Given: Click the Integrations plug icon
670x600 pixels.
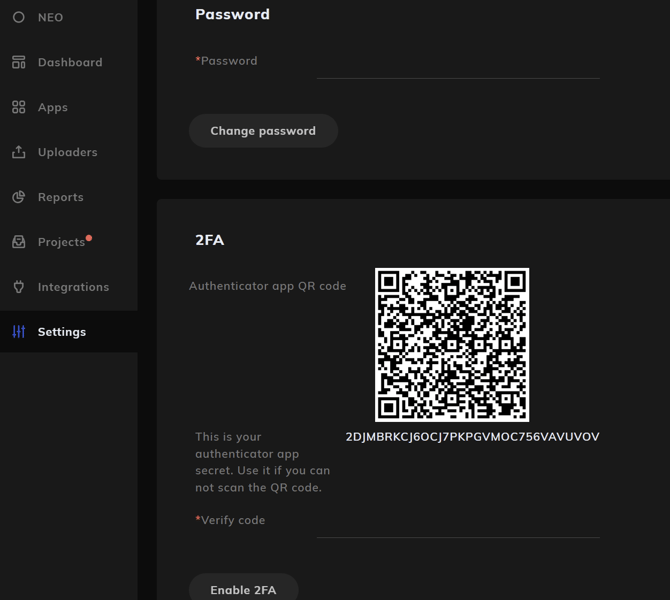Looking at the screenshot, I should (18, 287).
